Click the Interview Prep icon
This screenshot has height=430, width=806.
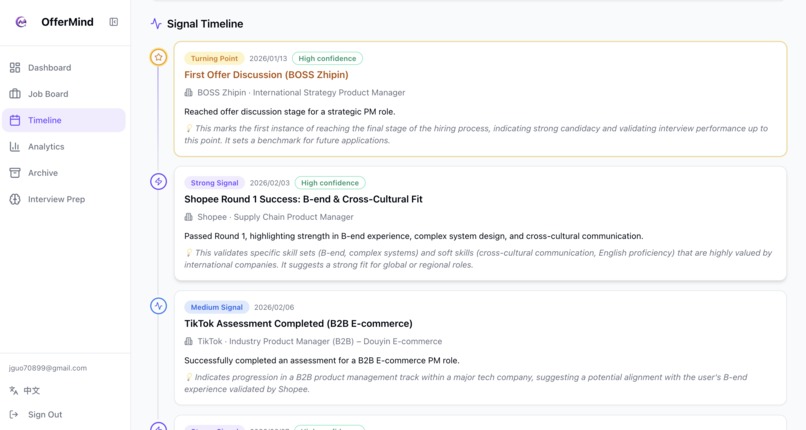tap(15, 199)
